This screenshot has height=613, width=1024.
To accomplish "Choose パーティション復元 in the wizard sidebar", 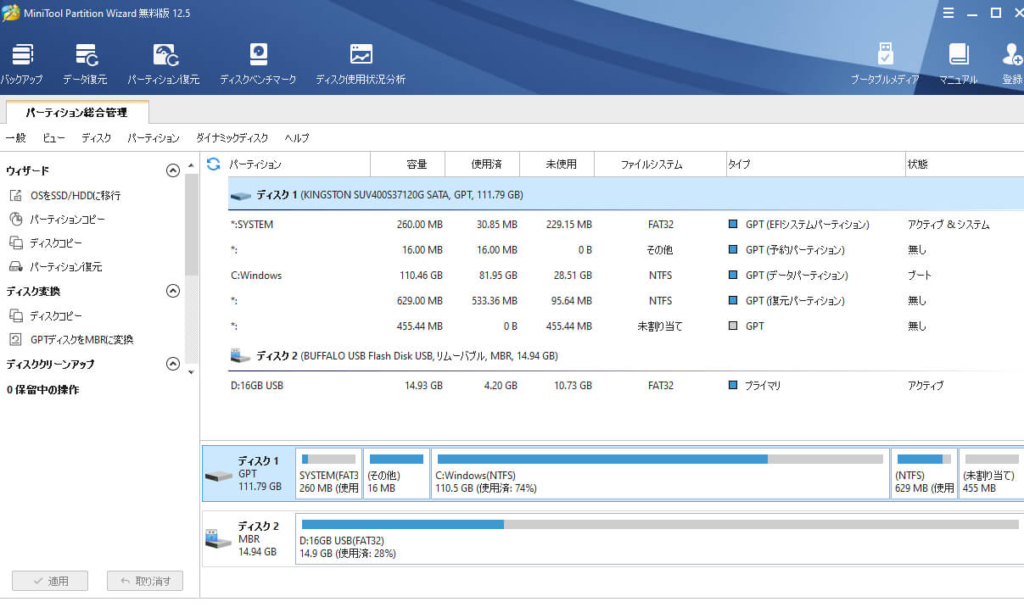I will (56, 266).
